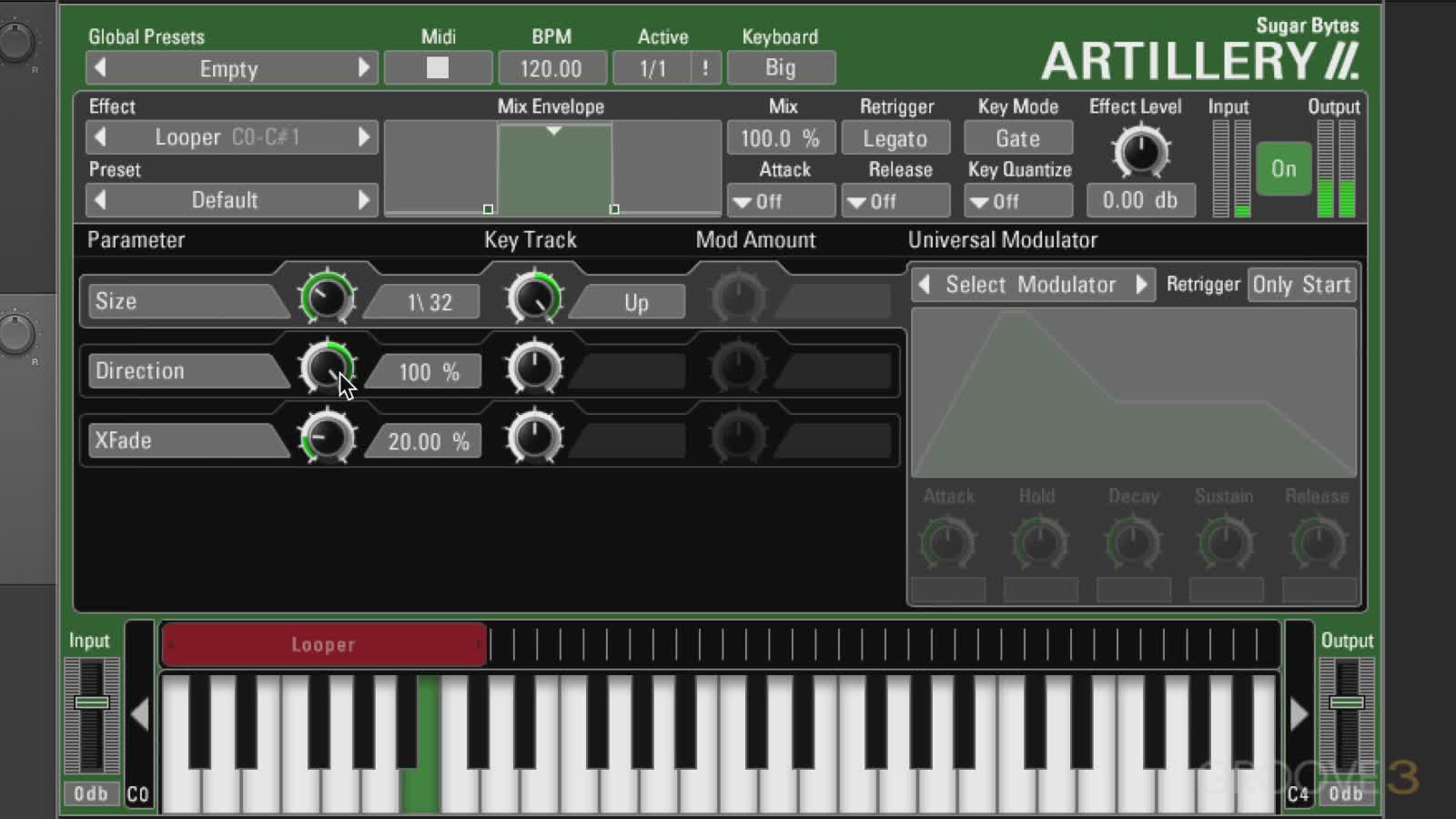Toggle the Midi square indicator
The width and height of the screenshot is (1456, 819).
438,68
